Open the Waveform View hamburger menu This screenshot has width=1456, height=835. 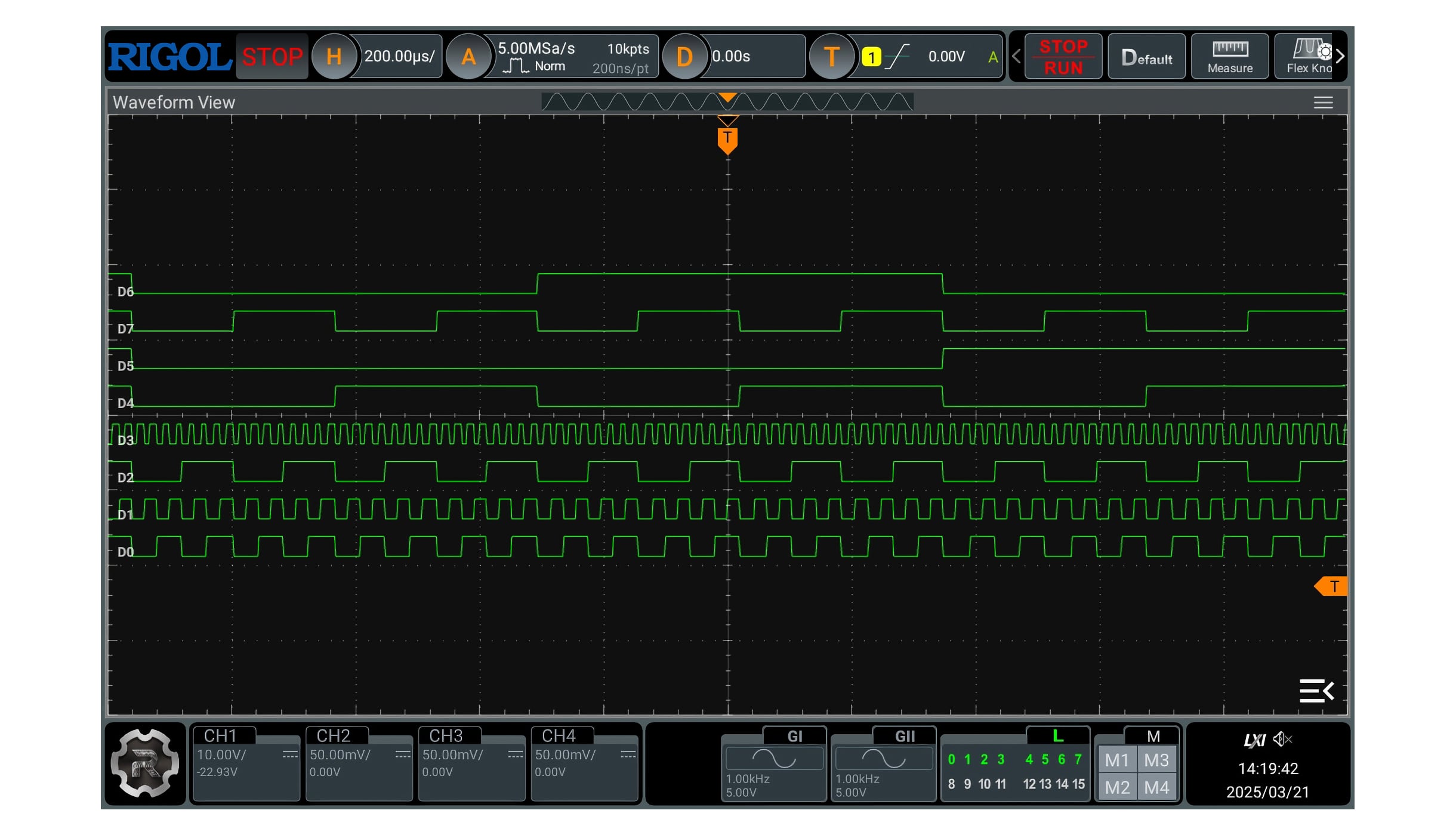(x=1323, y=103)
